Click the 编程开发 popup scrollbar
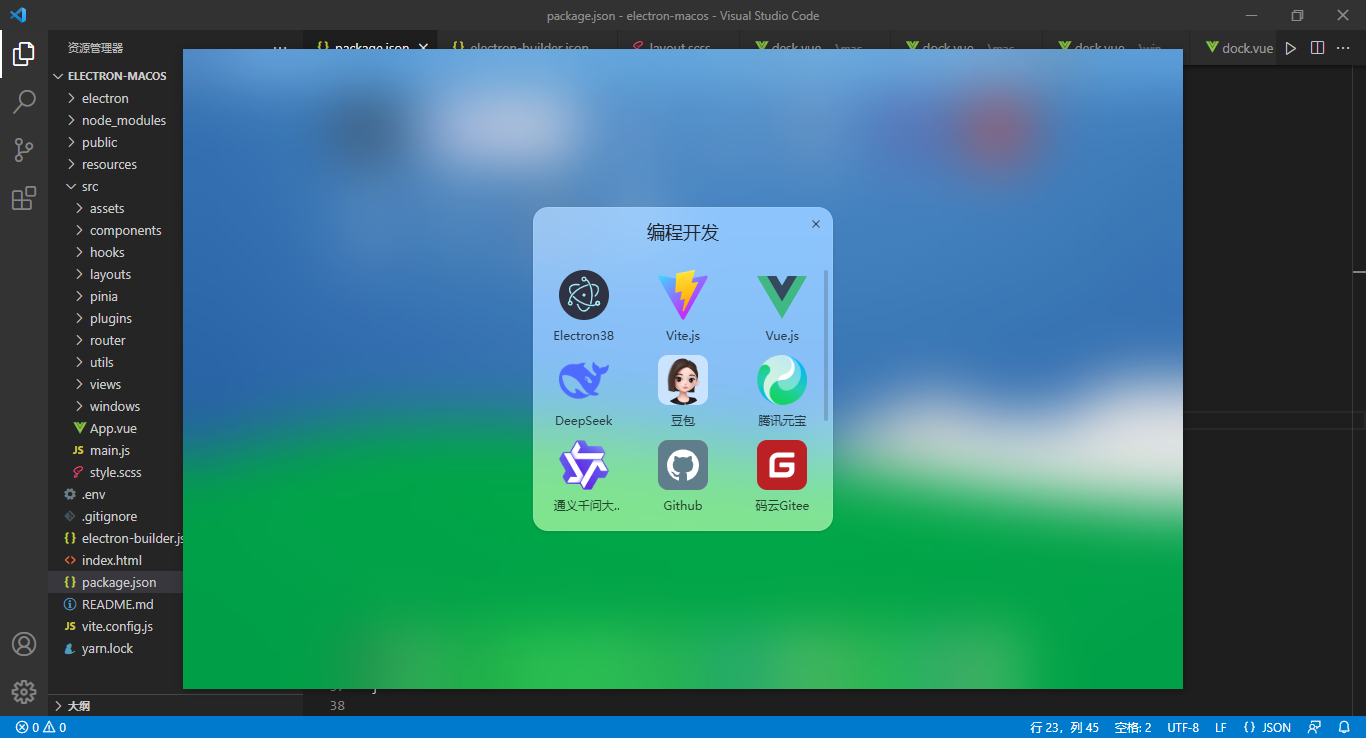 click(x=826, y=345)
